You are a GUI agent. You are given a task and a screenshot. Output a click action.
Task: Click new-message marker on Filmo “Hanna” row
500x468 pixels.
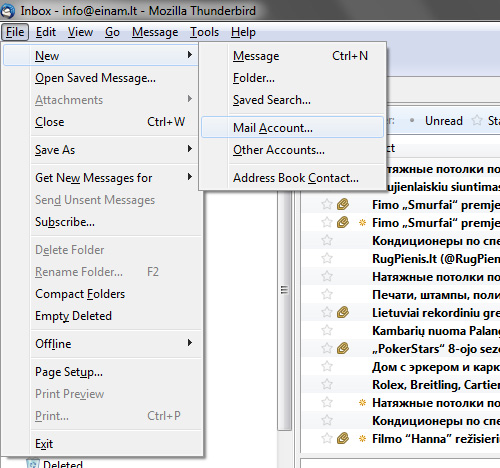click(362, 438)
